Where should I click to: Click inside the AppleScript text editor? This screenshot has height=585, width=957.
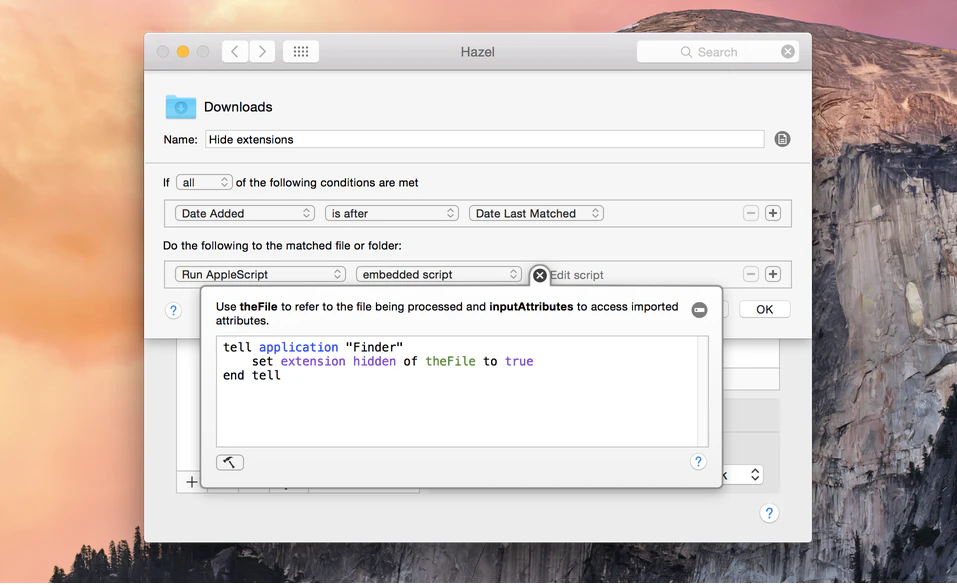457,391
